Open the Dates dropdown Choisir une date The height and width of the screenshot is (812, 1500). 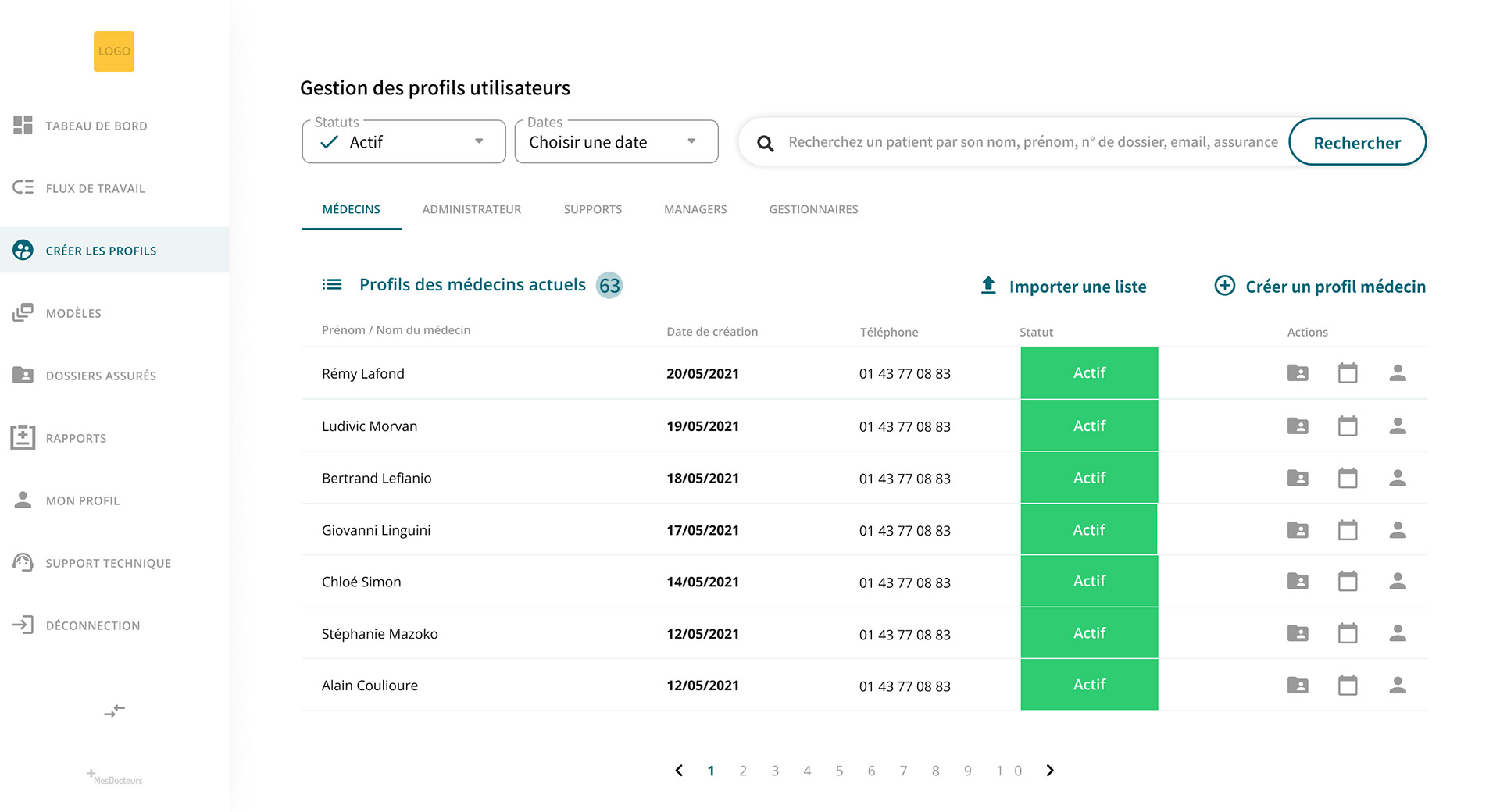(x=616, y=142)
